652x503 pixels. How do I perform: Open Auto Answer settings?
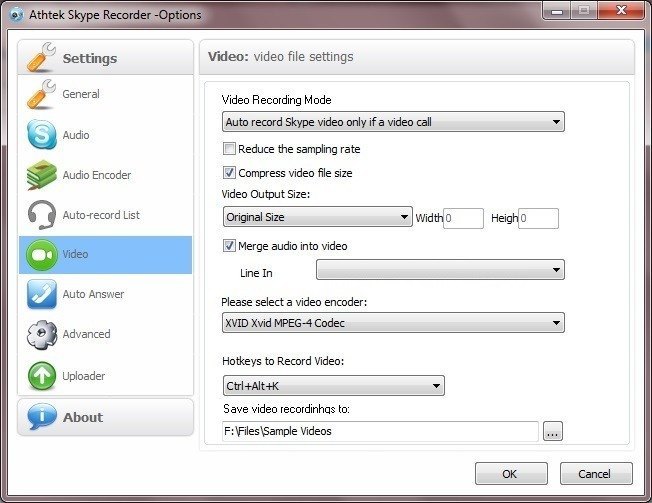(106, 294)
